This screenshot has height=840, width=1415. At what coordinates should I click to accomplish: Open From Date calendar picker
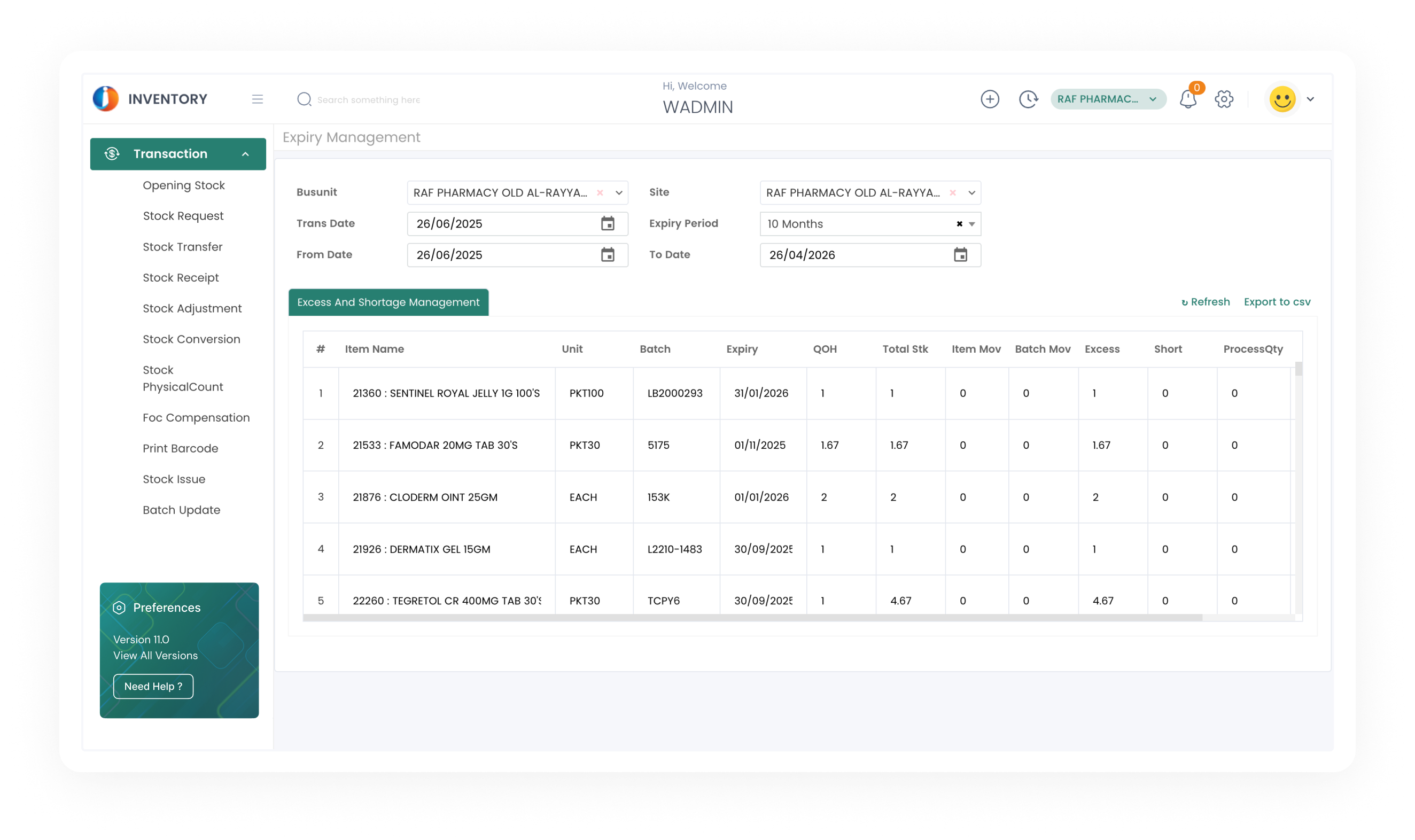[608, 255]
